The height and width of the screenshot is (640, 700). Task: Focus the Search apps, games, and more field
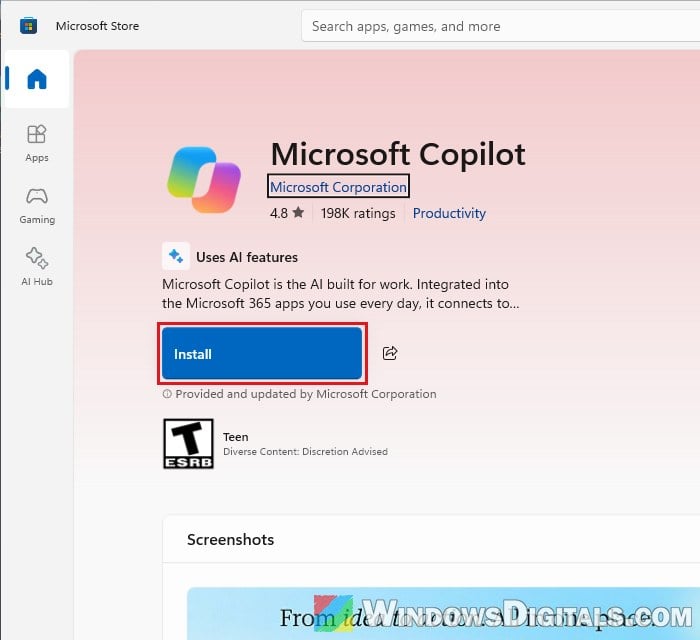(501, 26)
